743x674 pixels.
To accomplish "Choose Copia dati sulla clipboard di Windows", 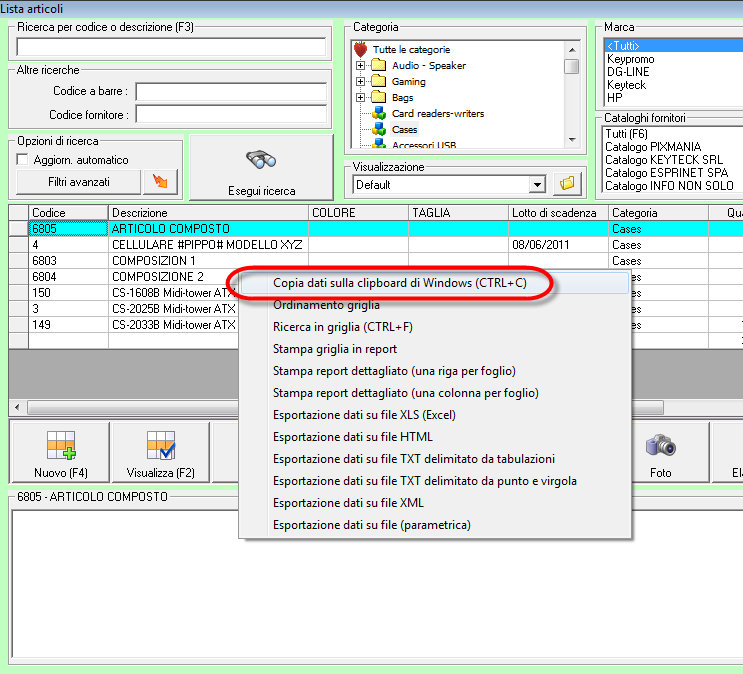I will click(435, 283).
